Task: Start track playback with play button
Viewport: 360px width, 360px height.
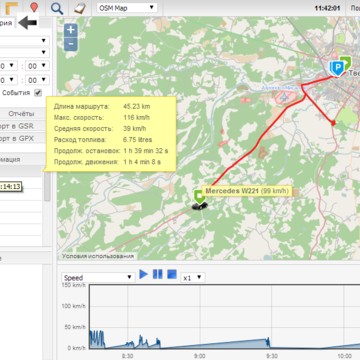Action: (x=143, y=275)
